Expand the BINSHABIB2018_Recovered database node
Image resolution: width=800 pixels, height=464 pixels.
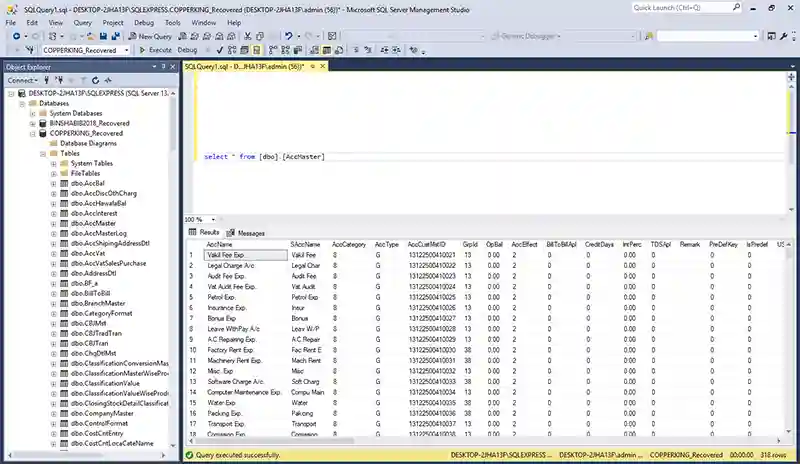(x=33, y=124)
